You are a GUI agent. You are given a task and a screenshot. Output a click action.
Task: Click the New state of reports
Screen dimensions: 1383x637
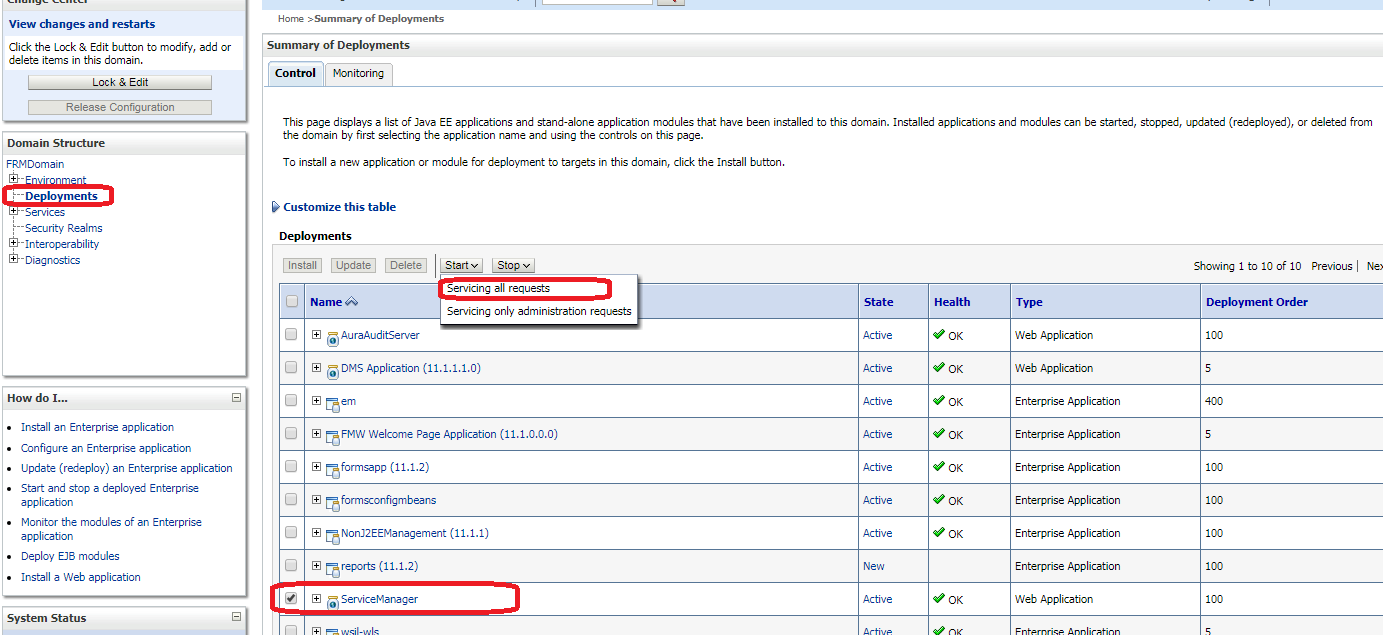point(874,566)
